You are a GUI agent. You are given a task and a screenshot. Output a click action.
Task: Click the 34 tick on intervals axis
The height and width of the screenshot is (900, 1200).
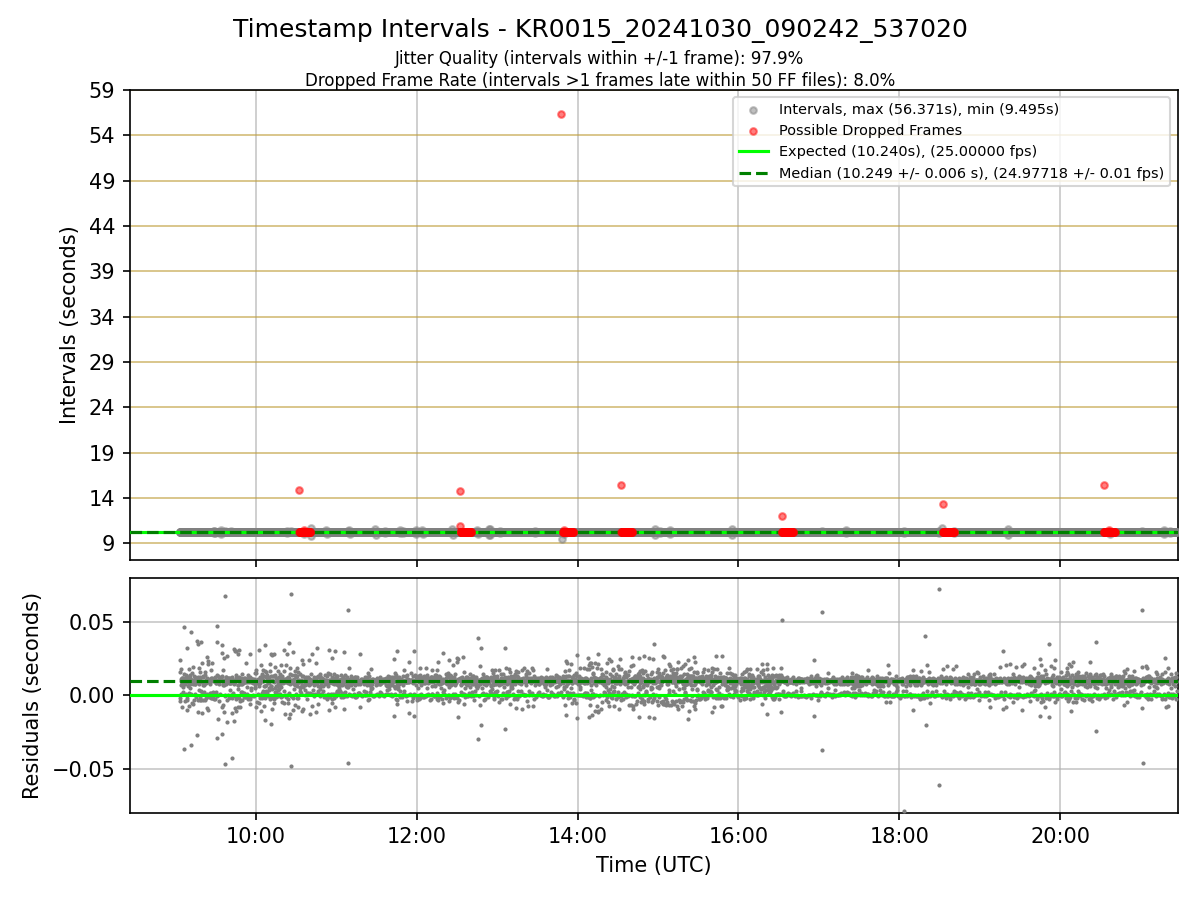[104, 317]
